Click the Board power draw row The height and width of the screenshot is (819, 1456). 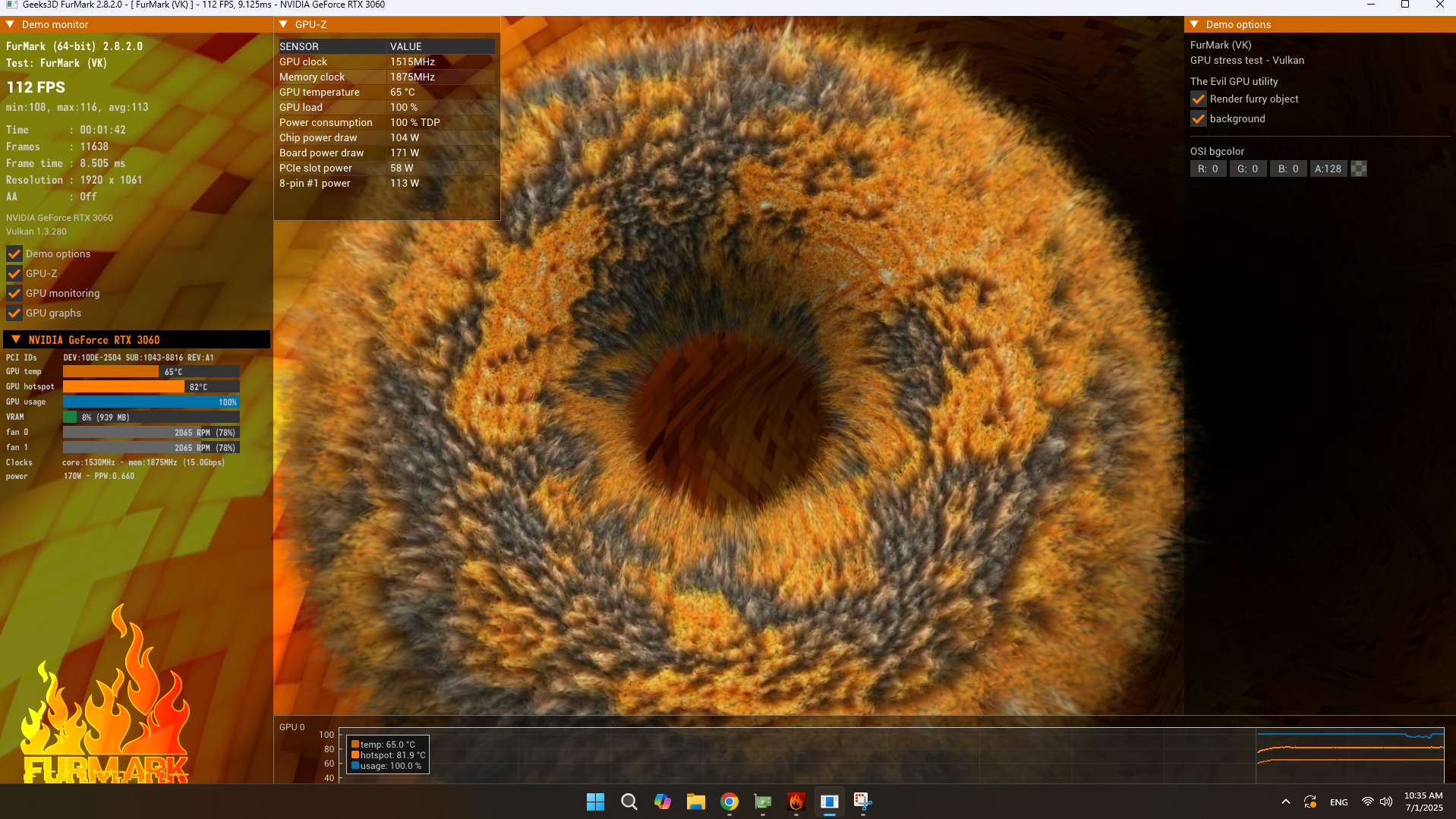(386, 153)
